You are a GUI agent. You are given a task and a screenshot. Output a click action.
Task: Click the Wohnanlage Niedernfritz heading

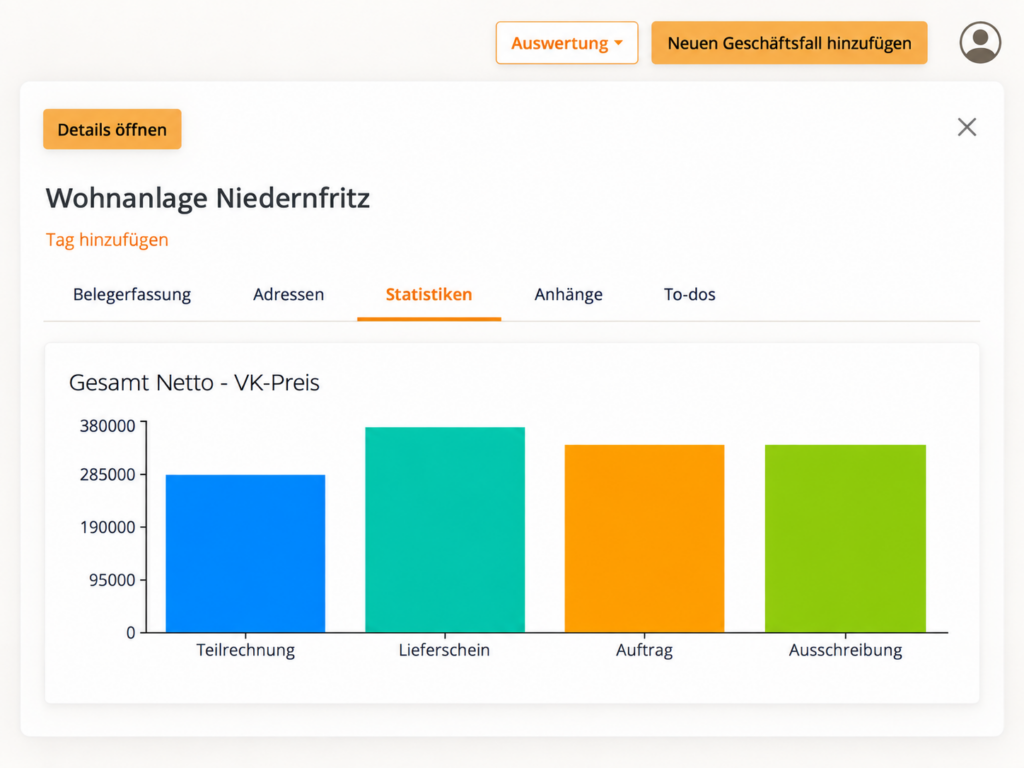208,198
